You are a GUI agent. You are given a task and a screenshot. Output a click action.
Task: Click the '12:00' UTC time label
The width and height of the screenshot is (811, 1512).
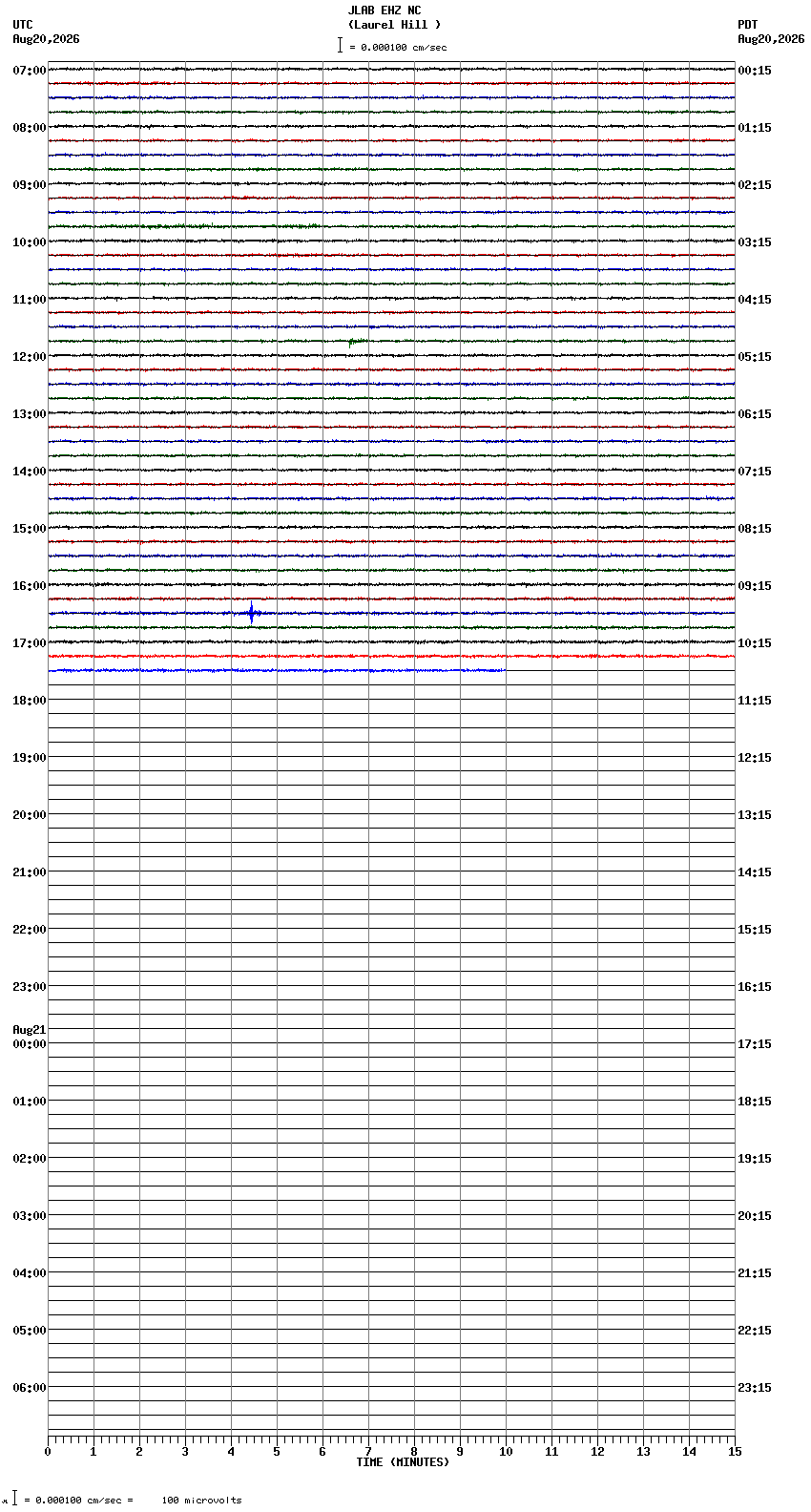click(x=30, y=357)
